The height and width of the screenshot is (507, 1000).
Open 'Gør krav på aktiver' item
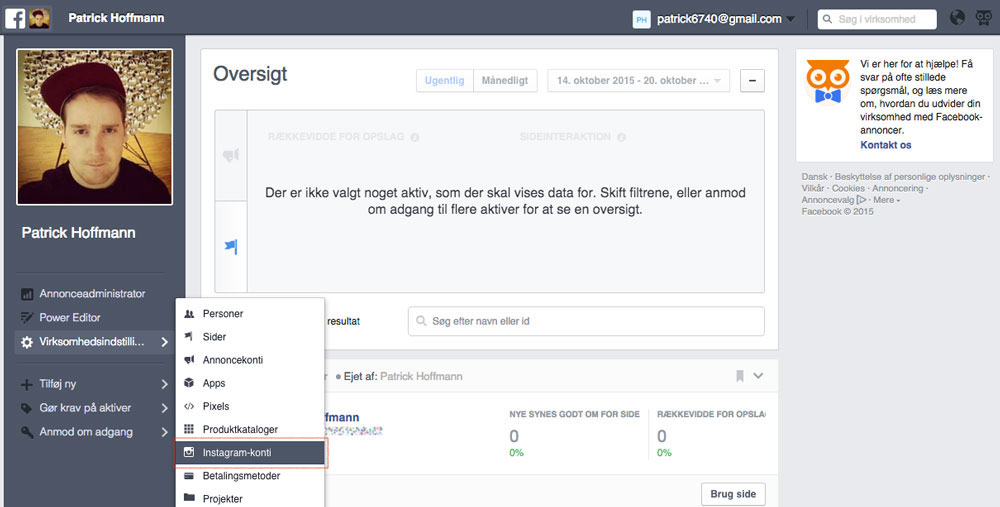85,408
